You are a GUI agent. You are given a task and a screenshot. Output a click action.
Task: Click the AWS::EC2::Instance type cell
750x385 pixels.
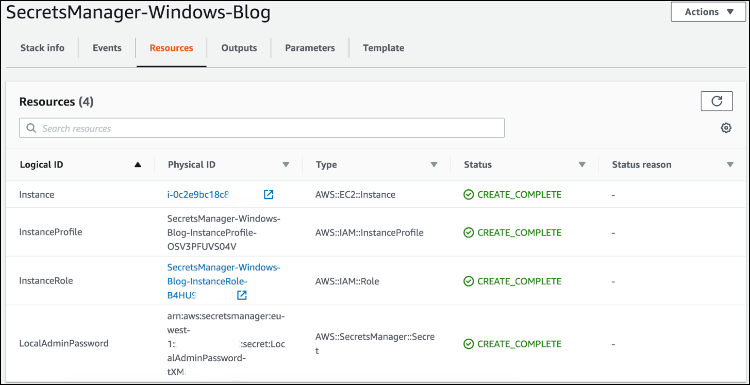point(355,195)
